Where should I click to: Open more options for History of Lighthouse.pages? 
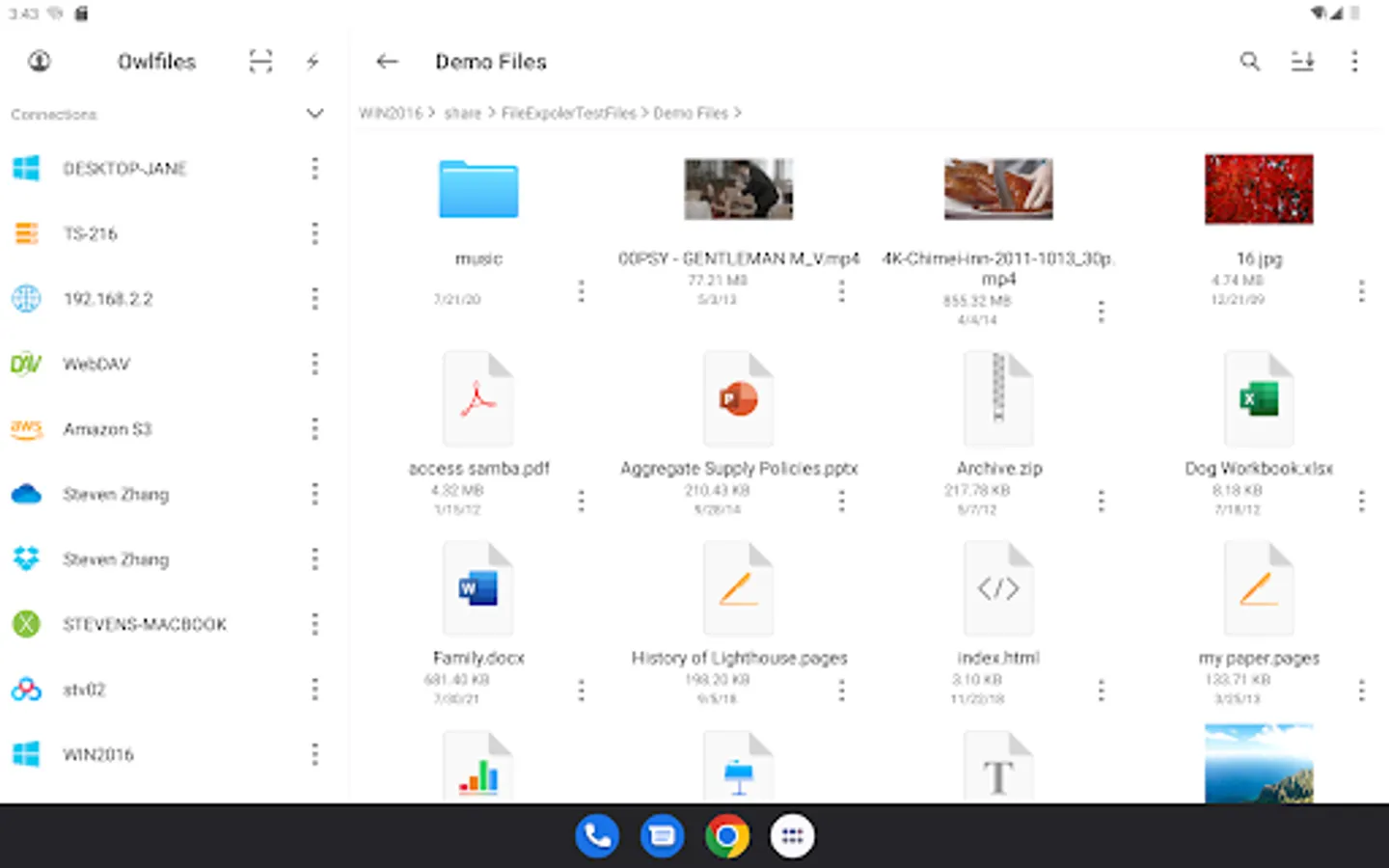point(841,691)
